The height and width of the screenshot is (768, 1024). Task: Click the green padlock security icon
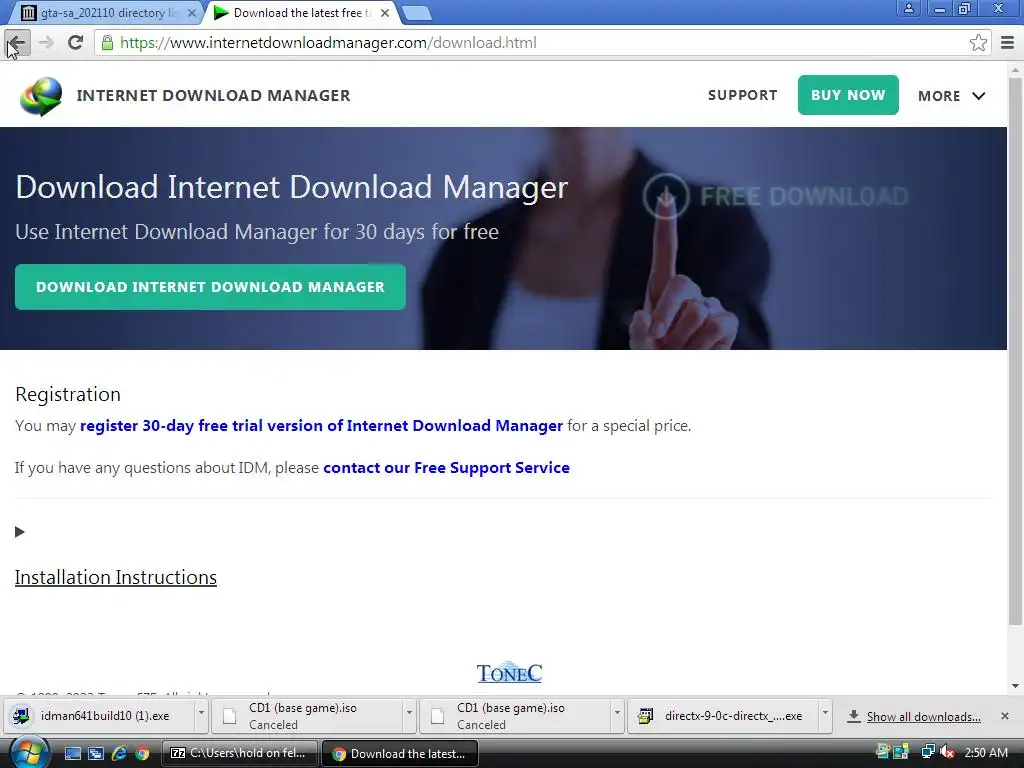click(x=108, y=43)
